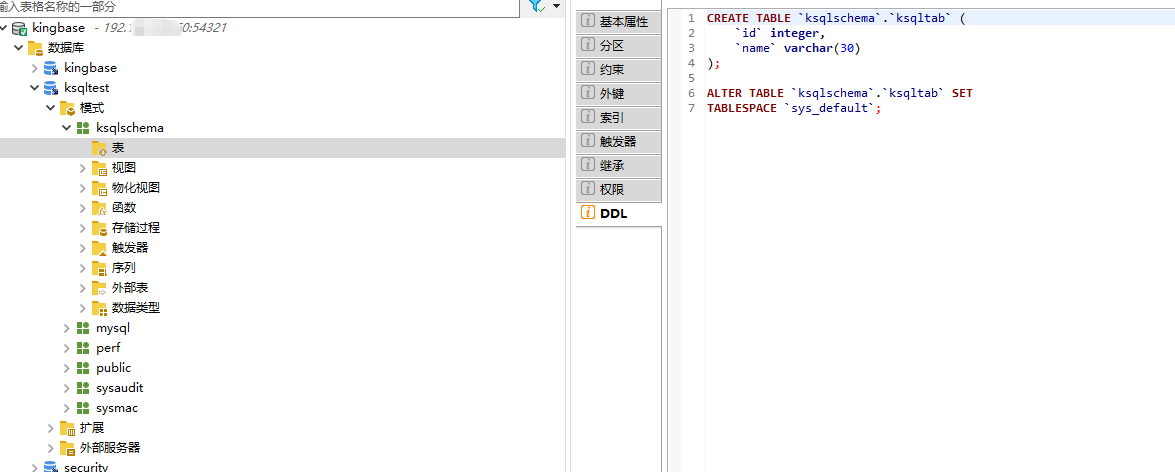Collapse the kingbase connection node
Screen dimensions: 1175x472
coord(4,28)
